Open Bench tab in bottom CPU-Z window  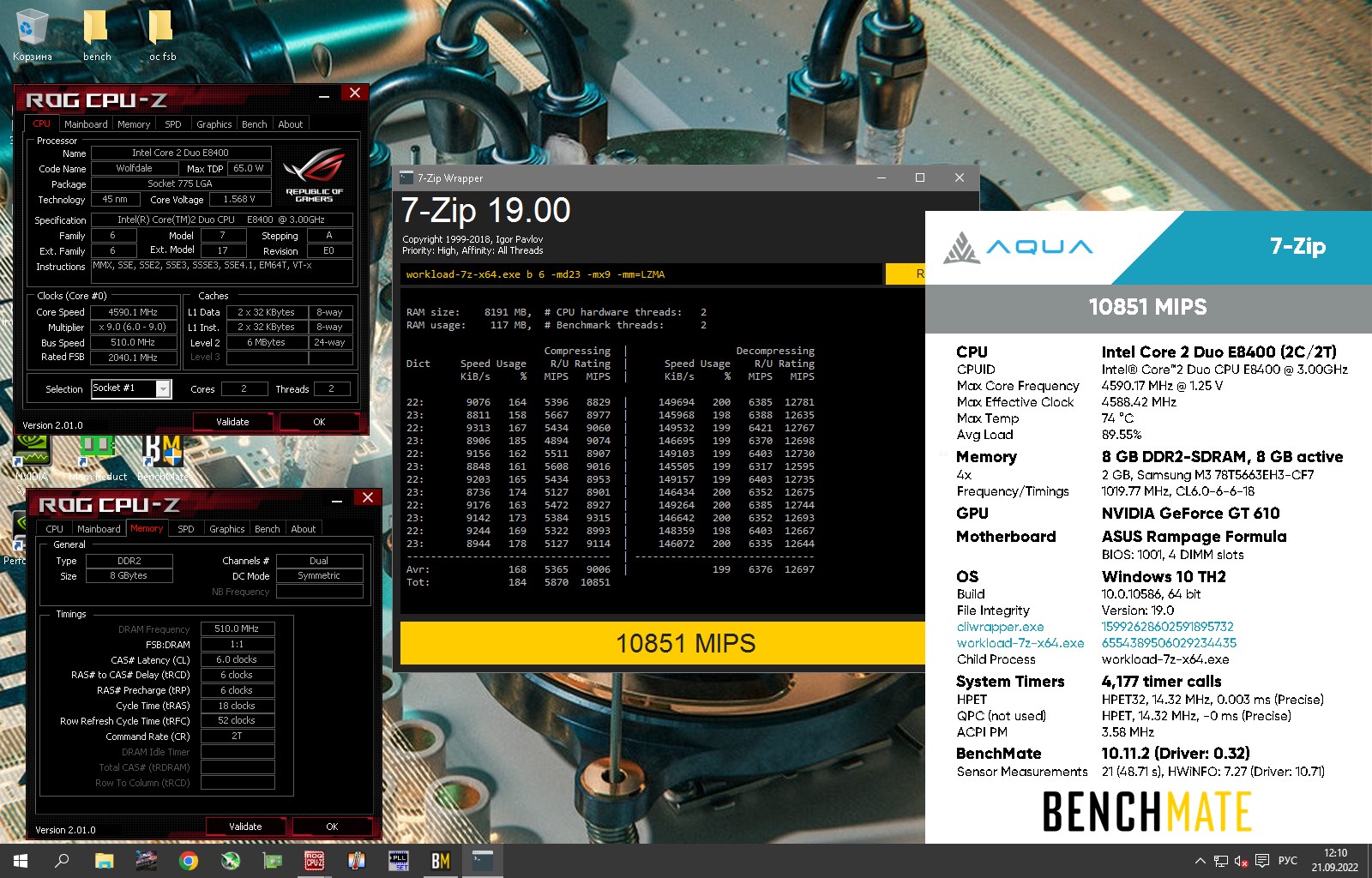coord(268,529)
